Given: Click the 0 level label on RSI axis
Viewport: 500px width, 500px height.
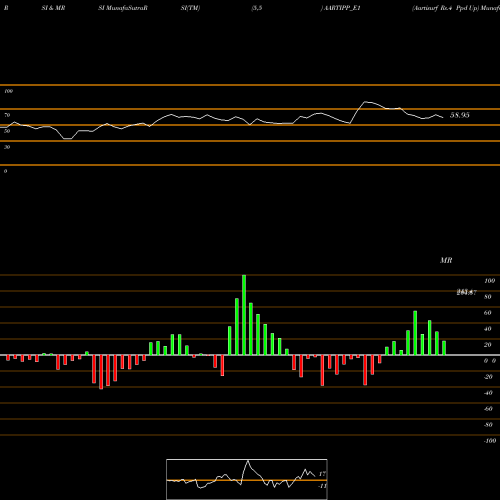Looking at the screenshot, I should 6,171.
